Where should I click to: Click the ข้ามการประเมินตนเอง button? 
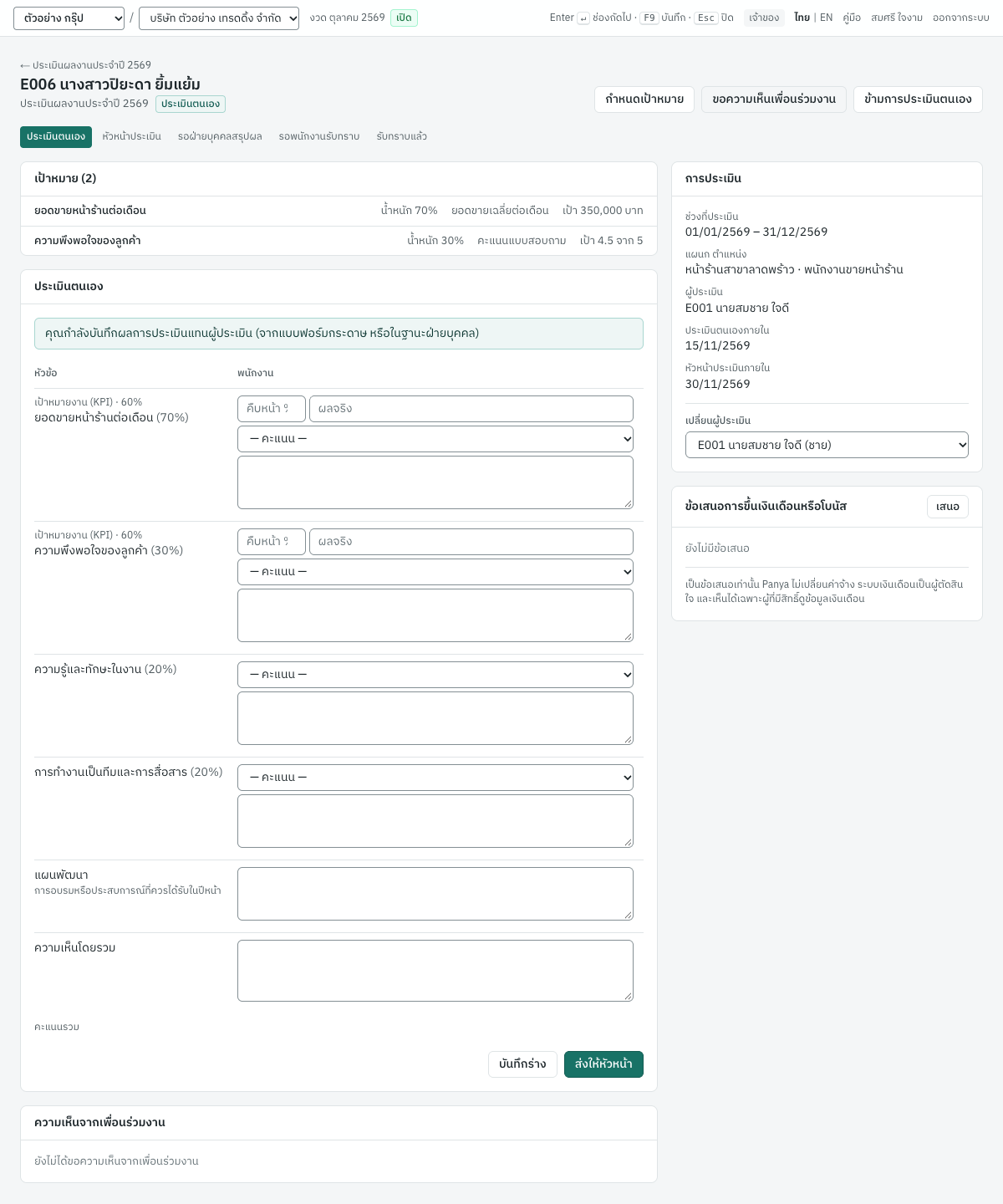[918, 99]
